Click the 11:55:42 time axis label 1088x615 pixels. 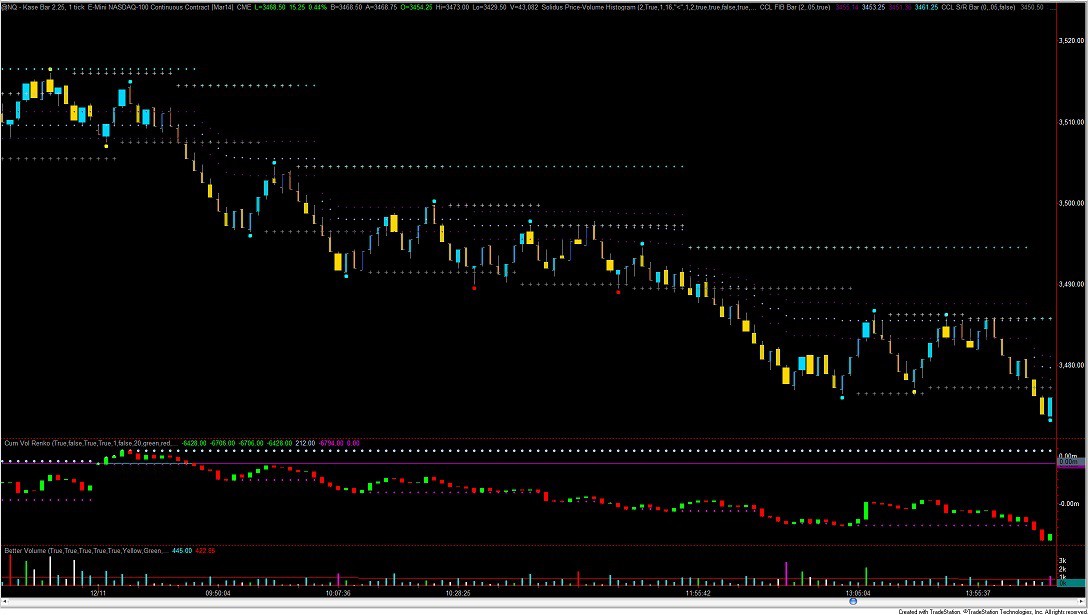(x=697, y=593)
